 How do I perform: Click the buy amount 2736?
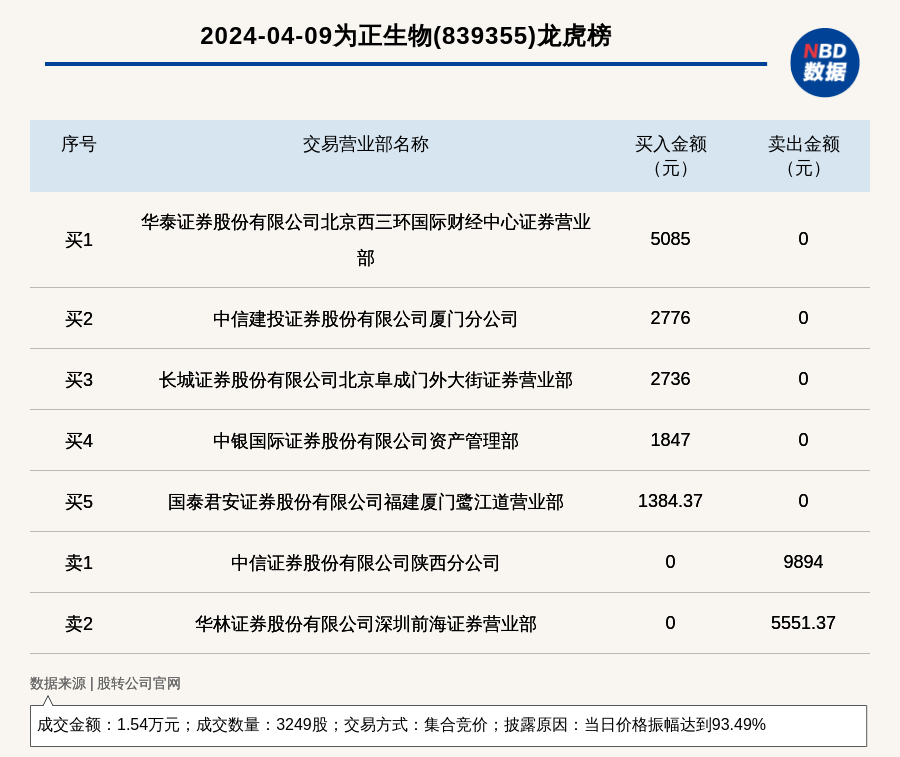point(670,379)
